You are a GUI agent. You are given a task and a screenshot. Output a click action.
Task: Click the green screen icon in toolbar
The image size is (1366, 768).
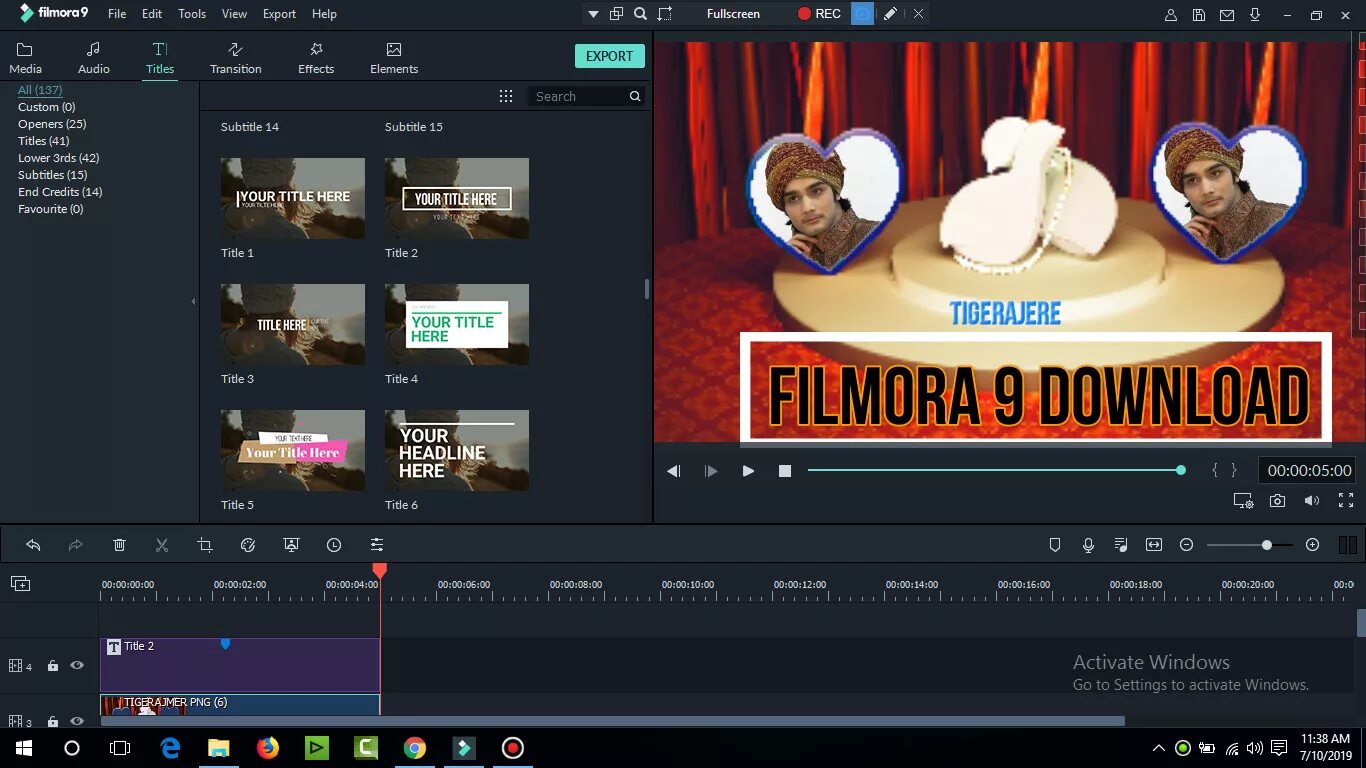[291, 545]
